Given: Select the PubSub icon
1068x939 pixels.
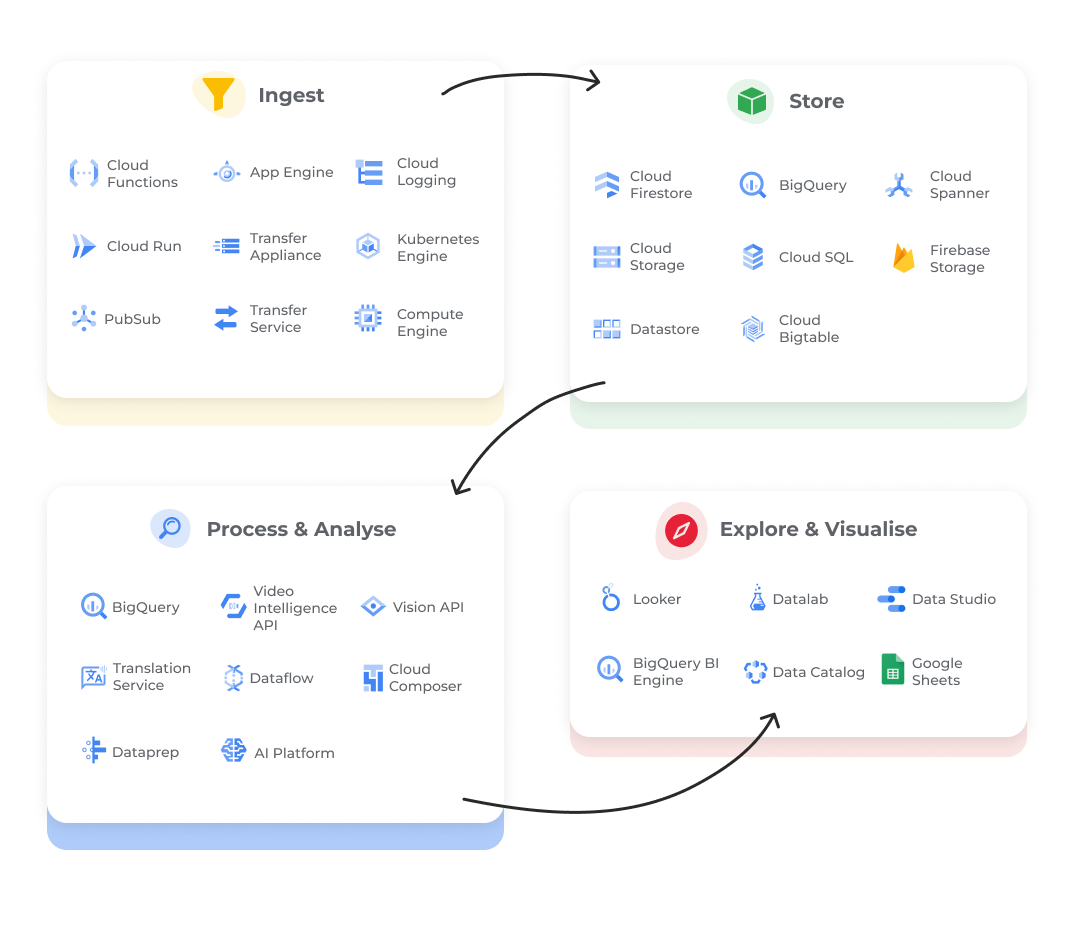Looking at the screenshot, I should pos(84,318).
